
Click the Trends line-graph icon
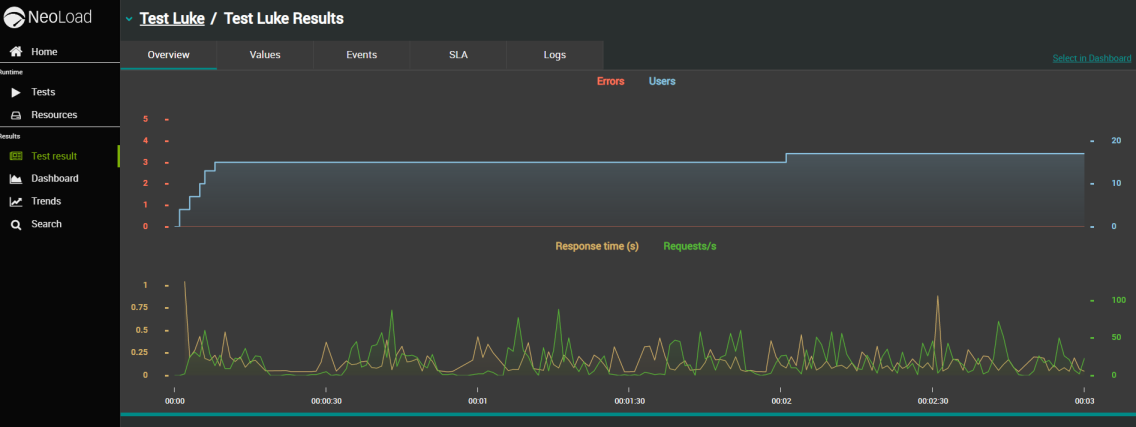tap(16, 201)
